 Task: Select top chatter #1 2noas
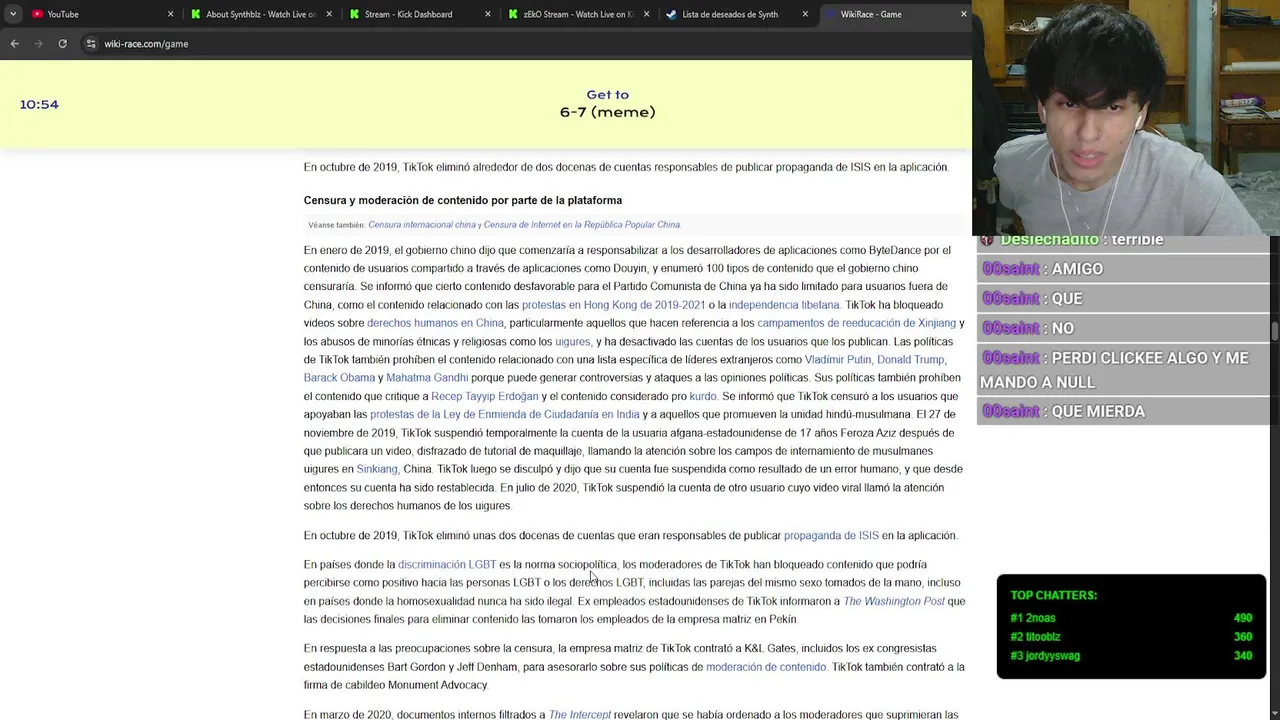tap(1131, 618)
